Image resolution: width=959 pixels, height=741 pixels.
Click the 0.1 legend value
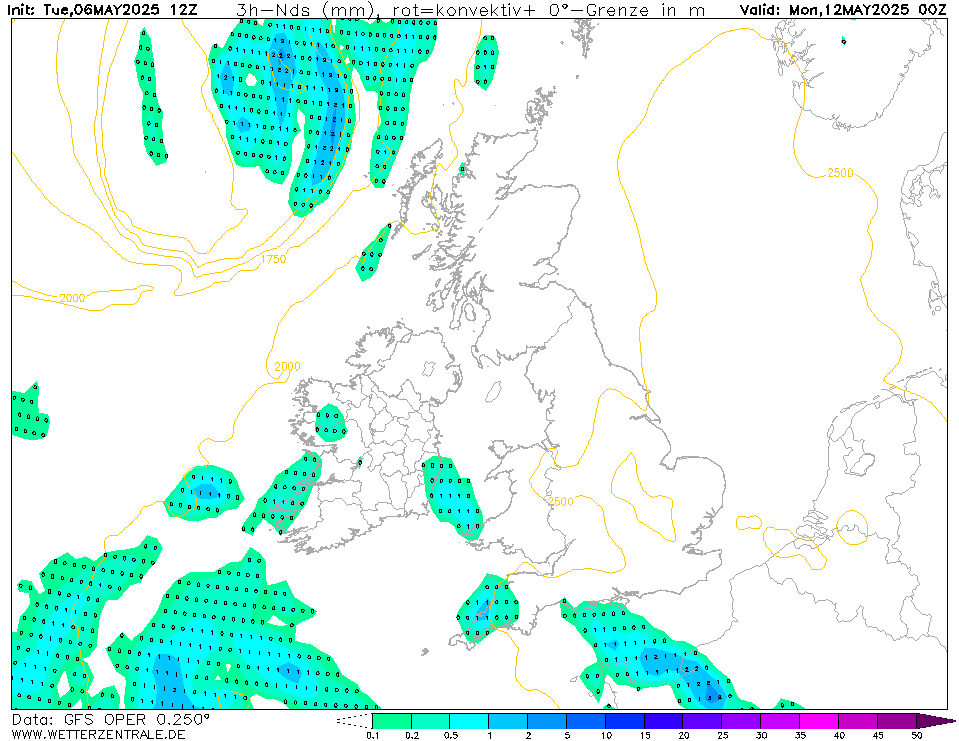[x=372, y=735]
